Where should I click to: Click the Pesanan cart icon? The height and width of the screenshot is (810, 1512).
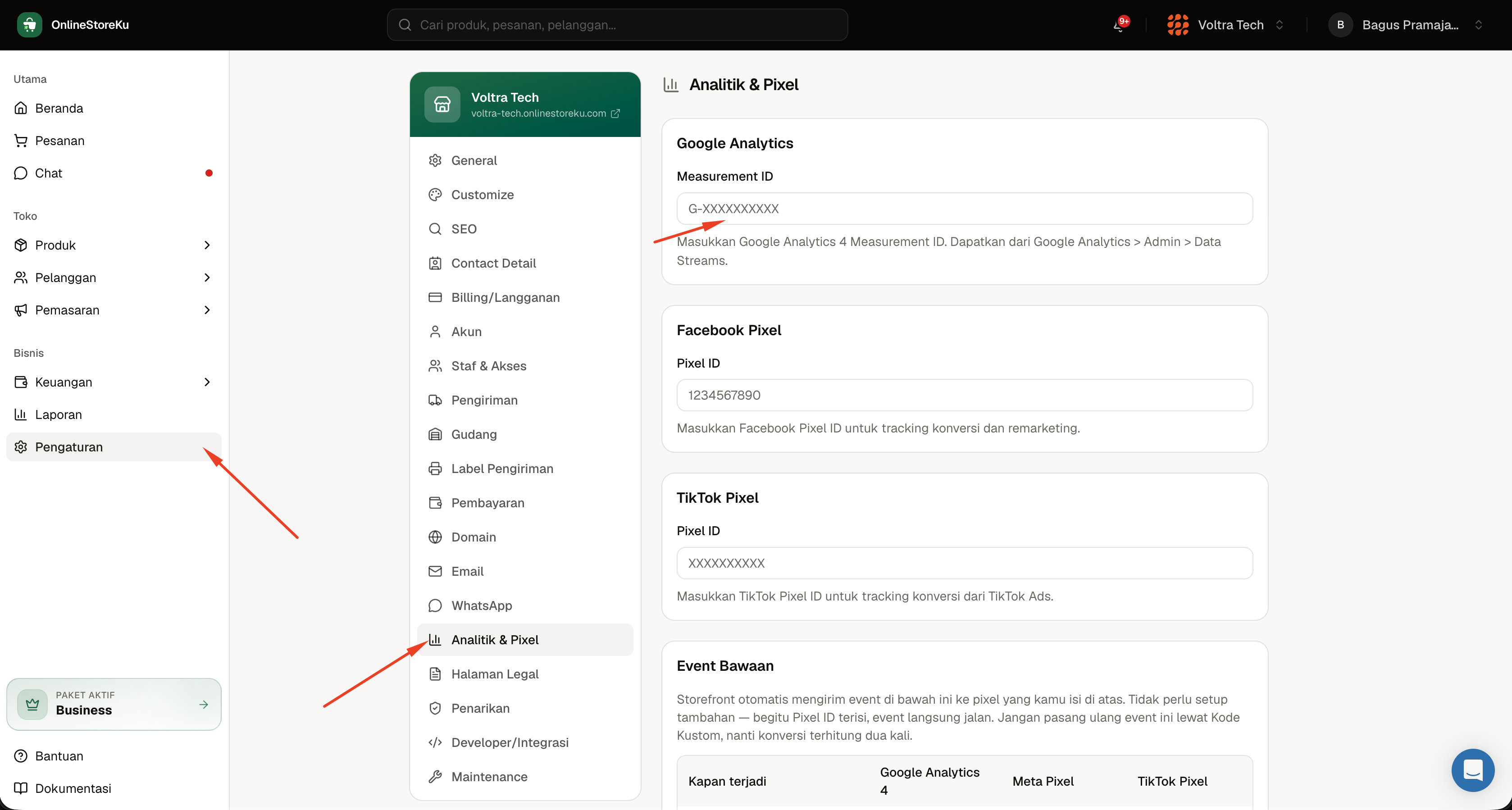[x=21, y=140]
